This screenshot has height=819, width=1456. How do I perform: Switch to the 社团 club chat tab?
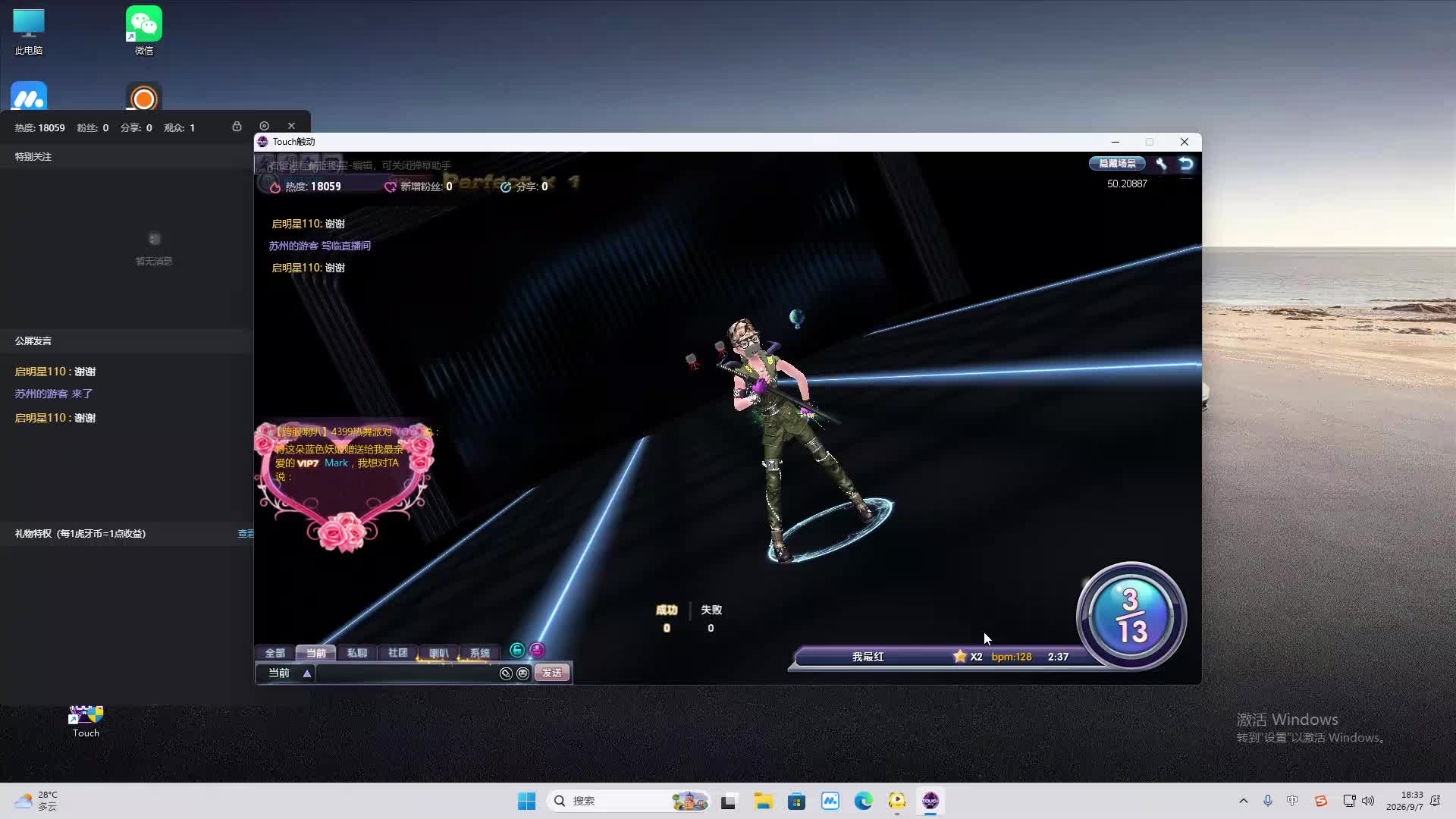[x=398, y=653]
